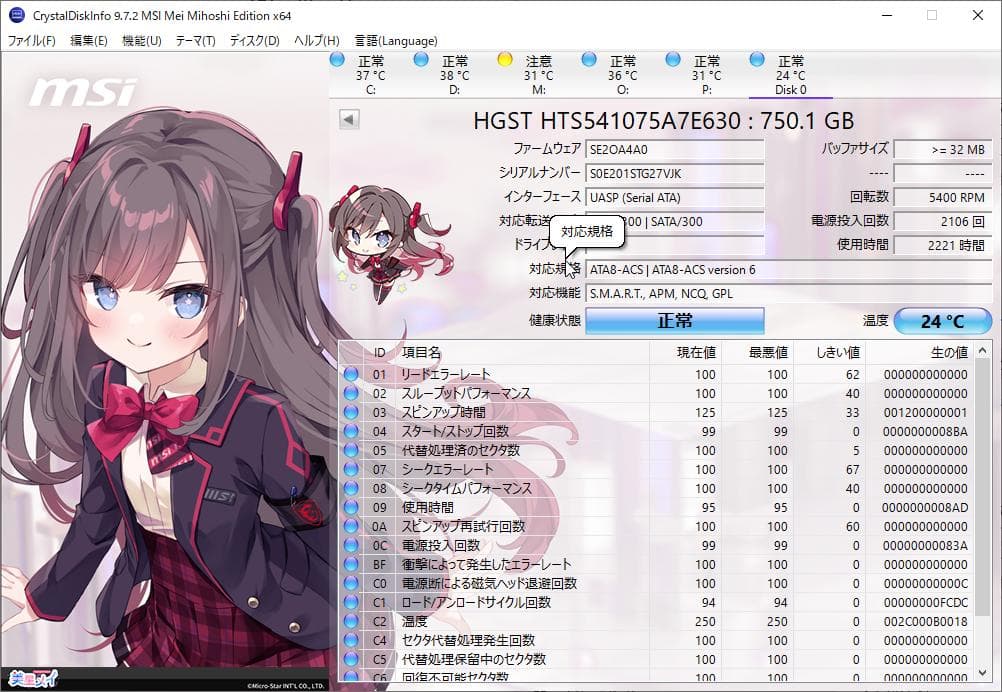Select drive D: status tab
Viewport: 1002px width, 692px height.
point(454,75)
